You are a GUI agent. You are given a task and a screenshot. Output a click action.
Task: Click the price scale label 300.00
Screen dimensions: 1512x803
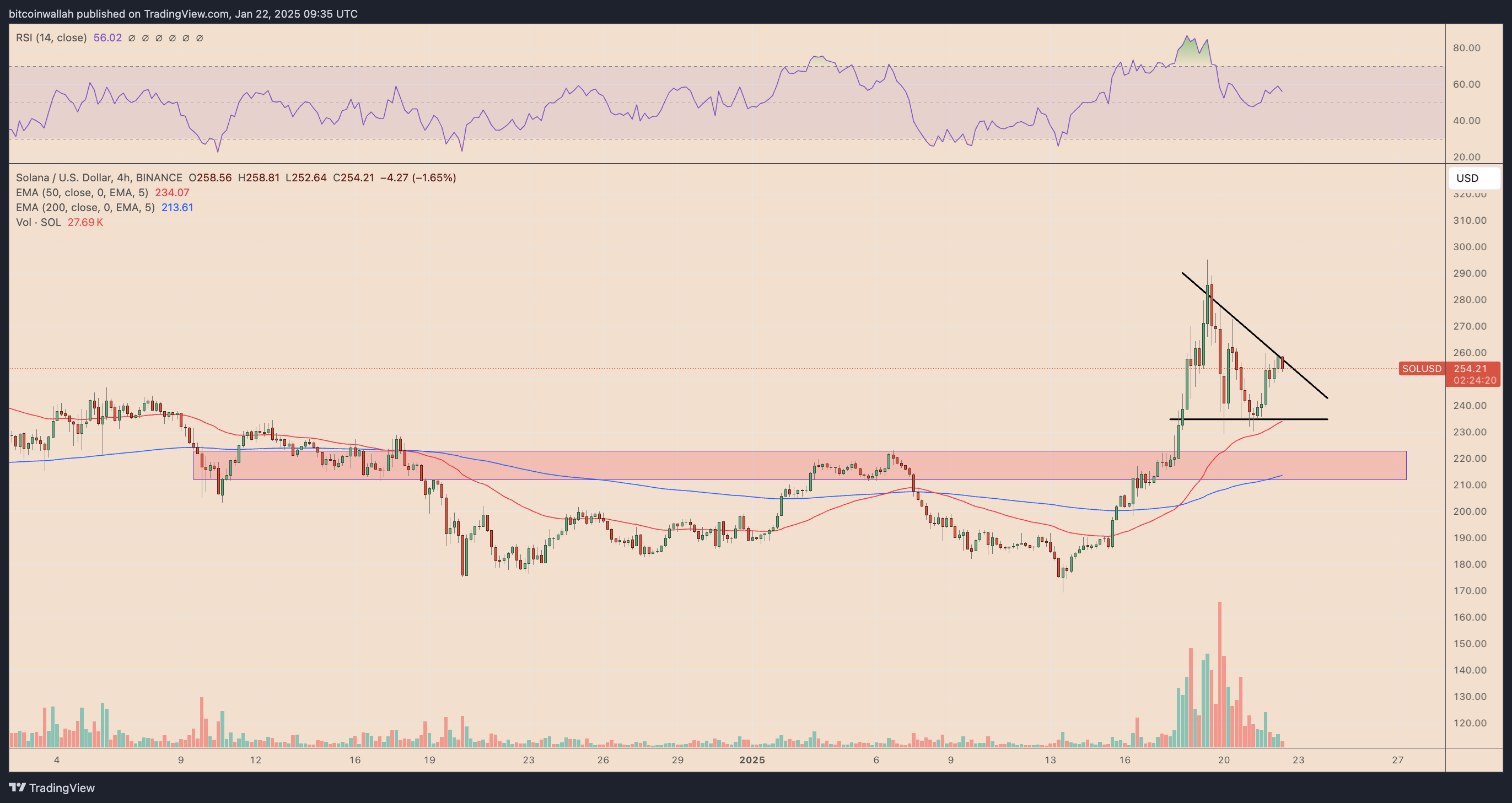[1470, 247]
